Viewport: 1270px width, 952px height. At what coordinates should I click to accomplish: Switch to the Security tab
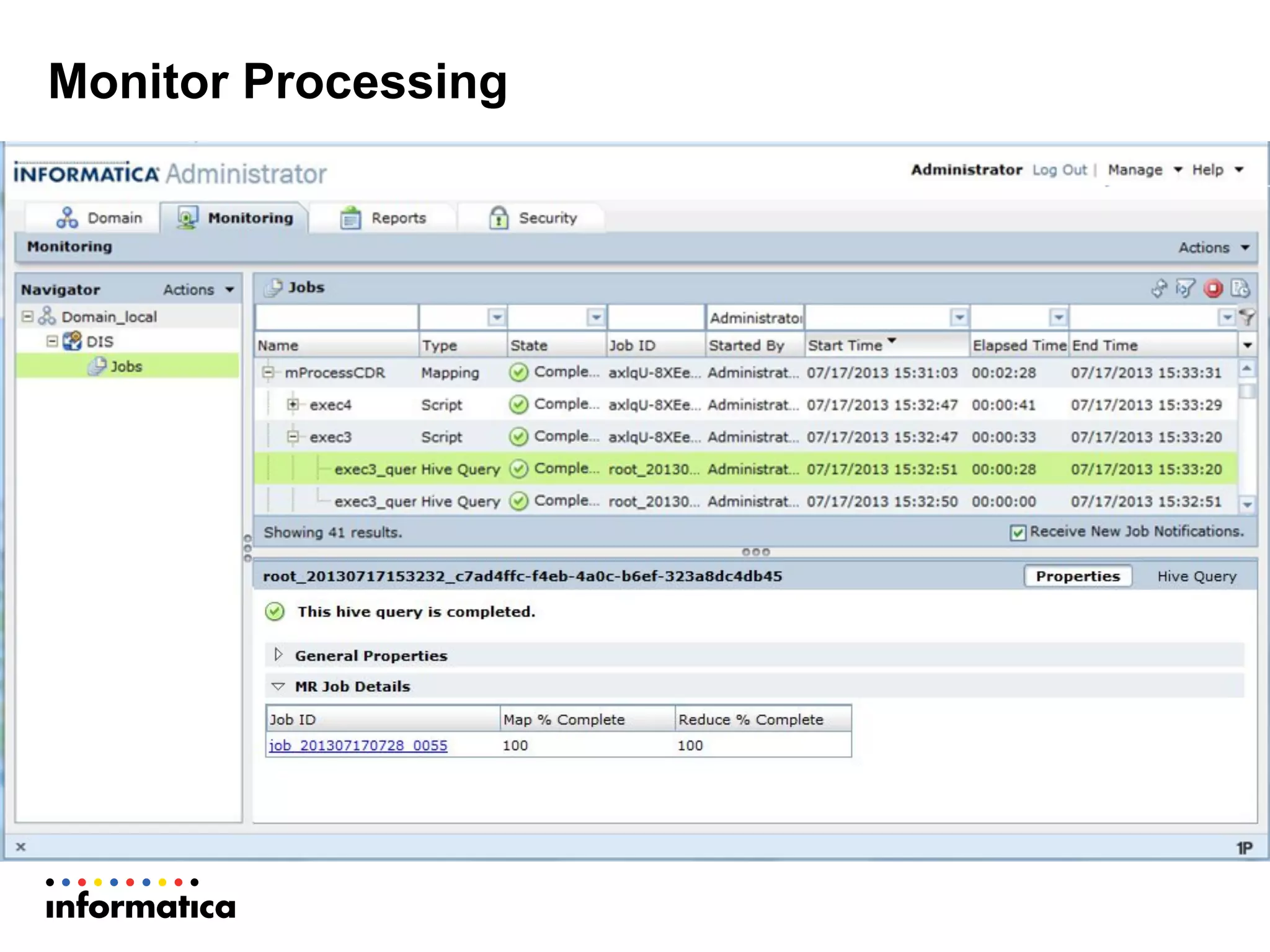(533, 218)
